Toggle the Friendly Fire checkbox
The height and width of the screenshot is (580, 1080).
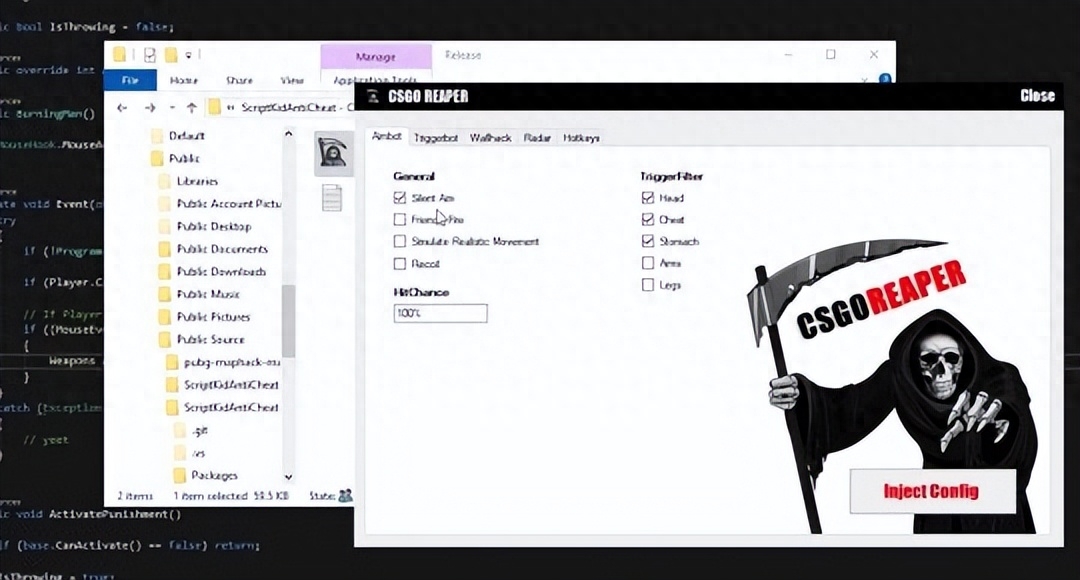pyautogui.click(x=399, y=220)
